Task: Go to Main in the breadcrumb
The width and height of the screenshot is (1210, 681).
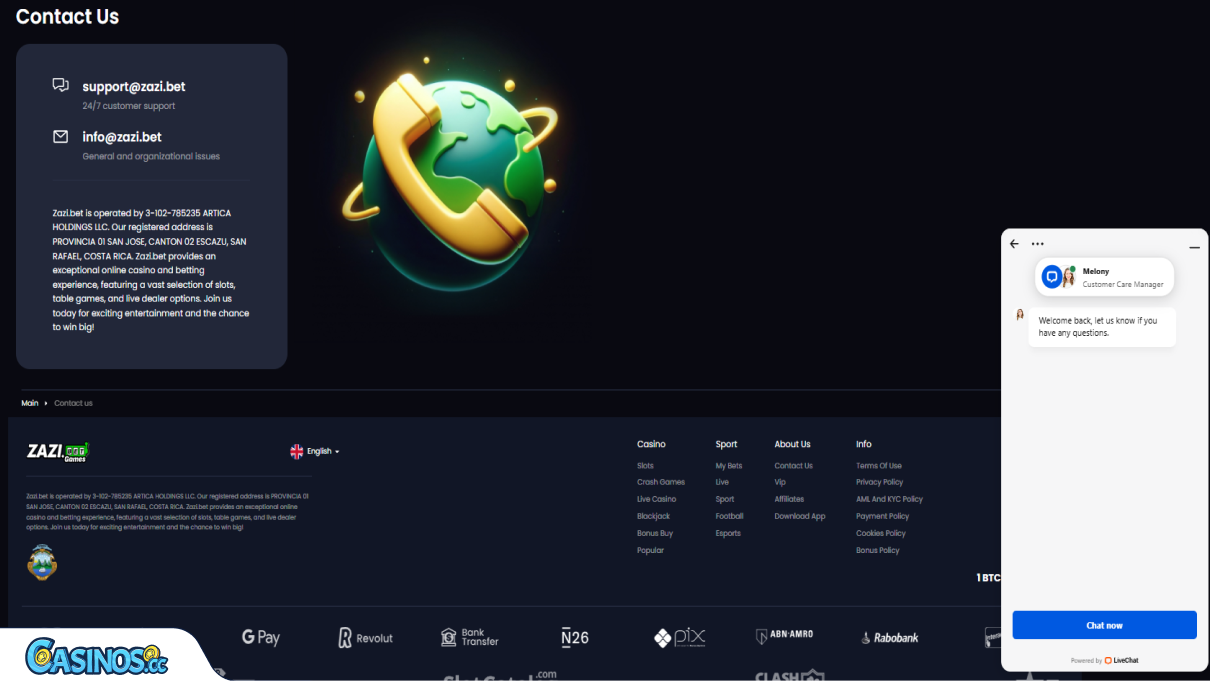Action: tap(30, 403)
